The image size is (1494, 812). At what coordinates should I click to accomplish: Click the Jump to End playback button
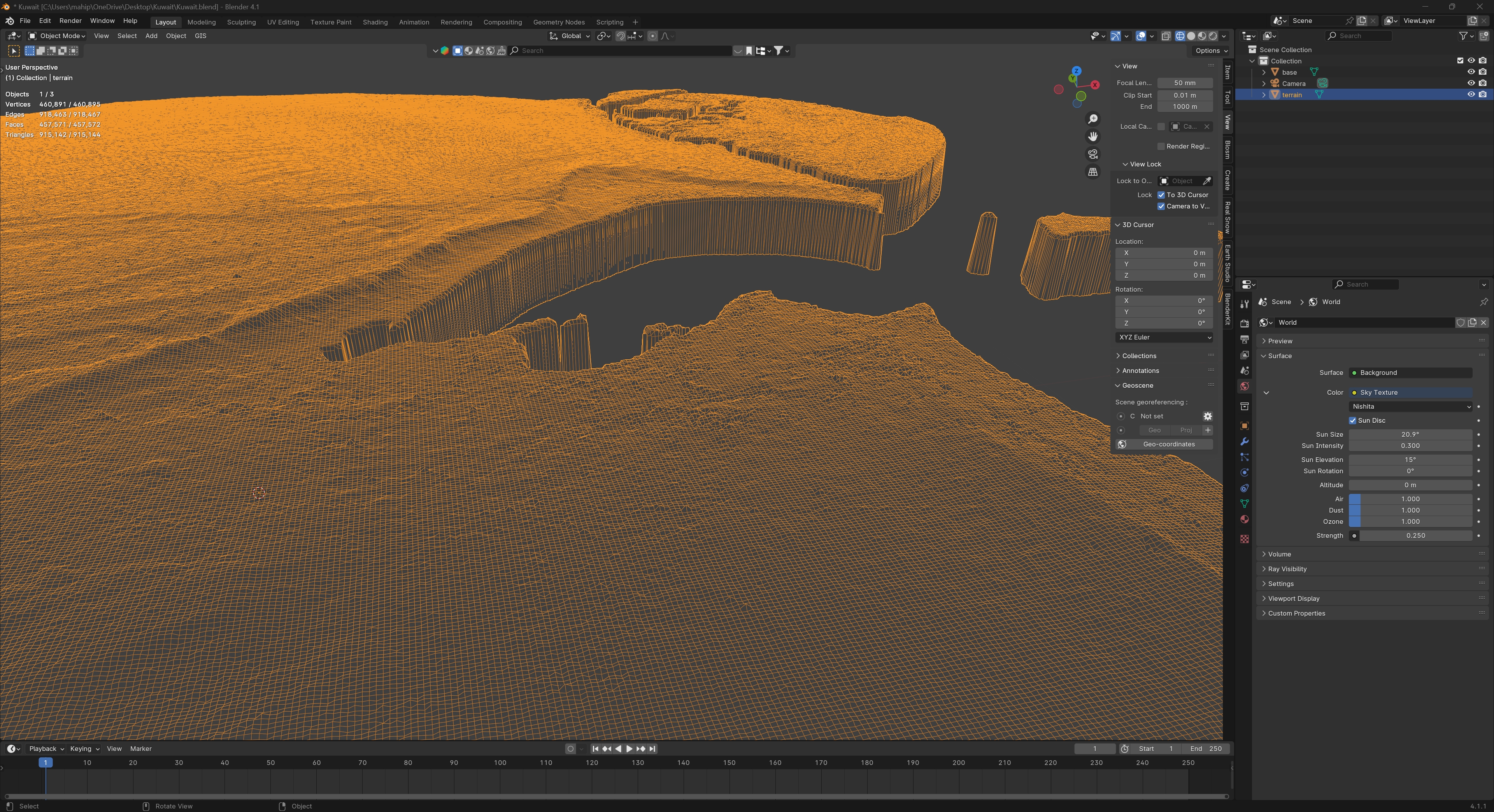(x=652, y=749)
